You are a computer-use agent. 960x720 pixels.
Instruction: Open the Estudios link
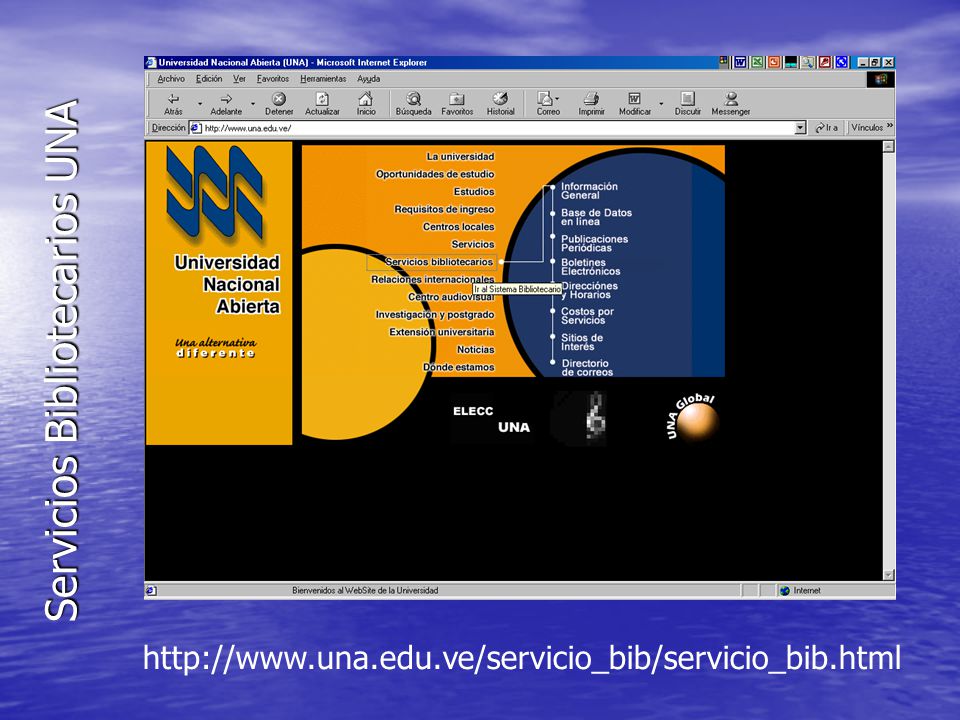tap(474, 192)
